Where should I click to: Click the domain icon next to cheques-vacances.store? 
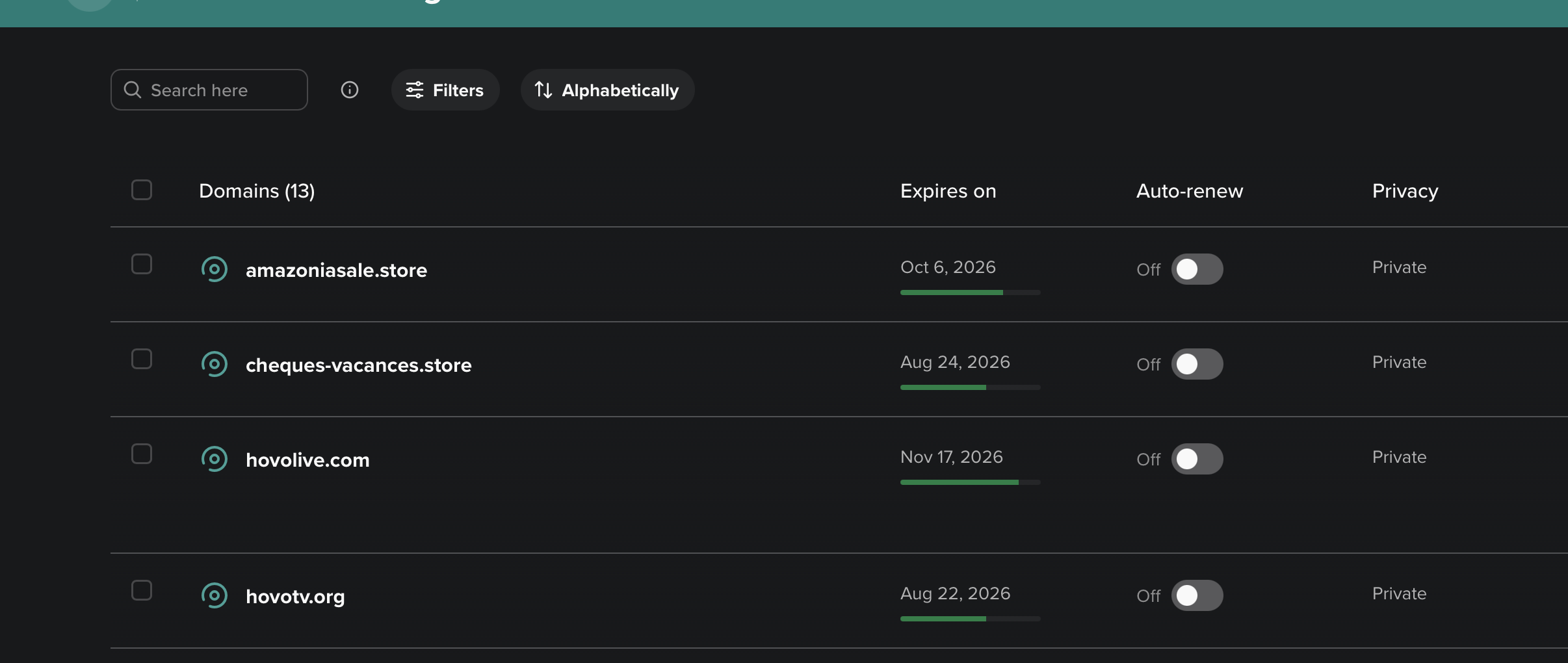[215, 364]
